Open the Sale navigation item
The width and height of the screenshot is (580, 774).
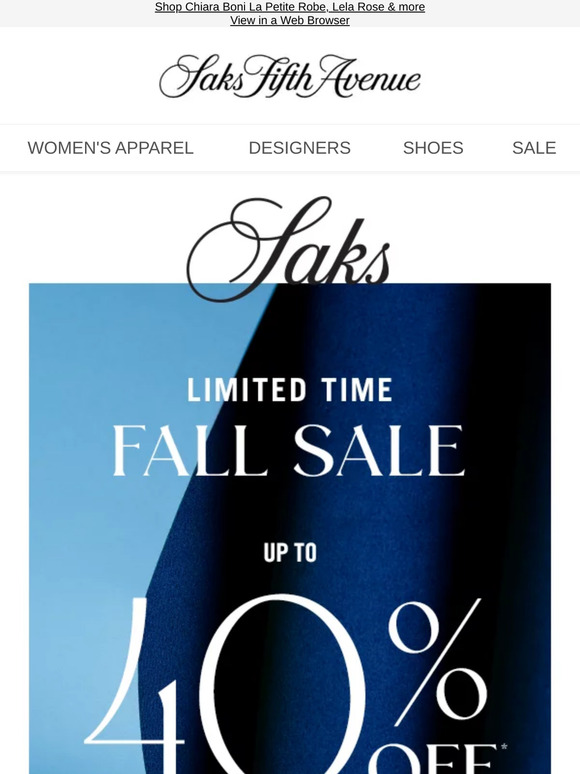[x=534, y=148]
